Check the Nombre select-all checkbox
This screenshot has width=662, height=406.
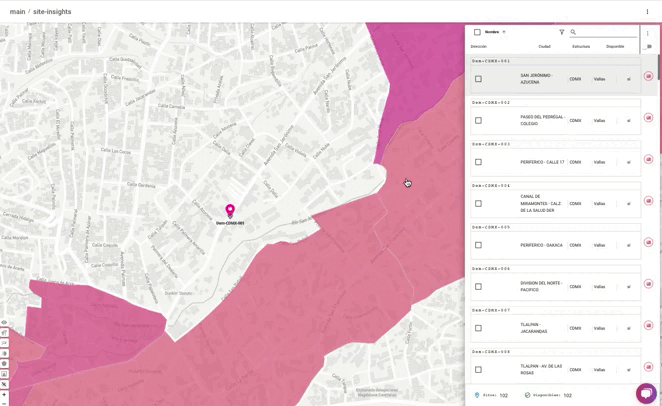(x=477, y=32)
